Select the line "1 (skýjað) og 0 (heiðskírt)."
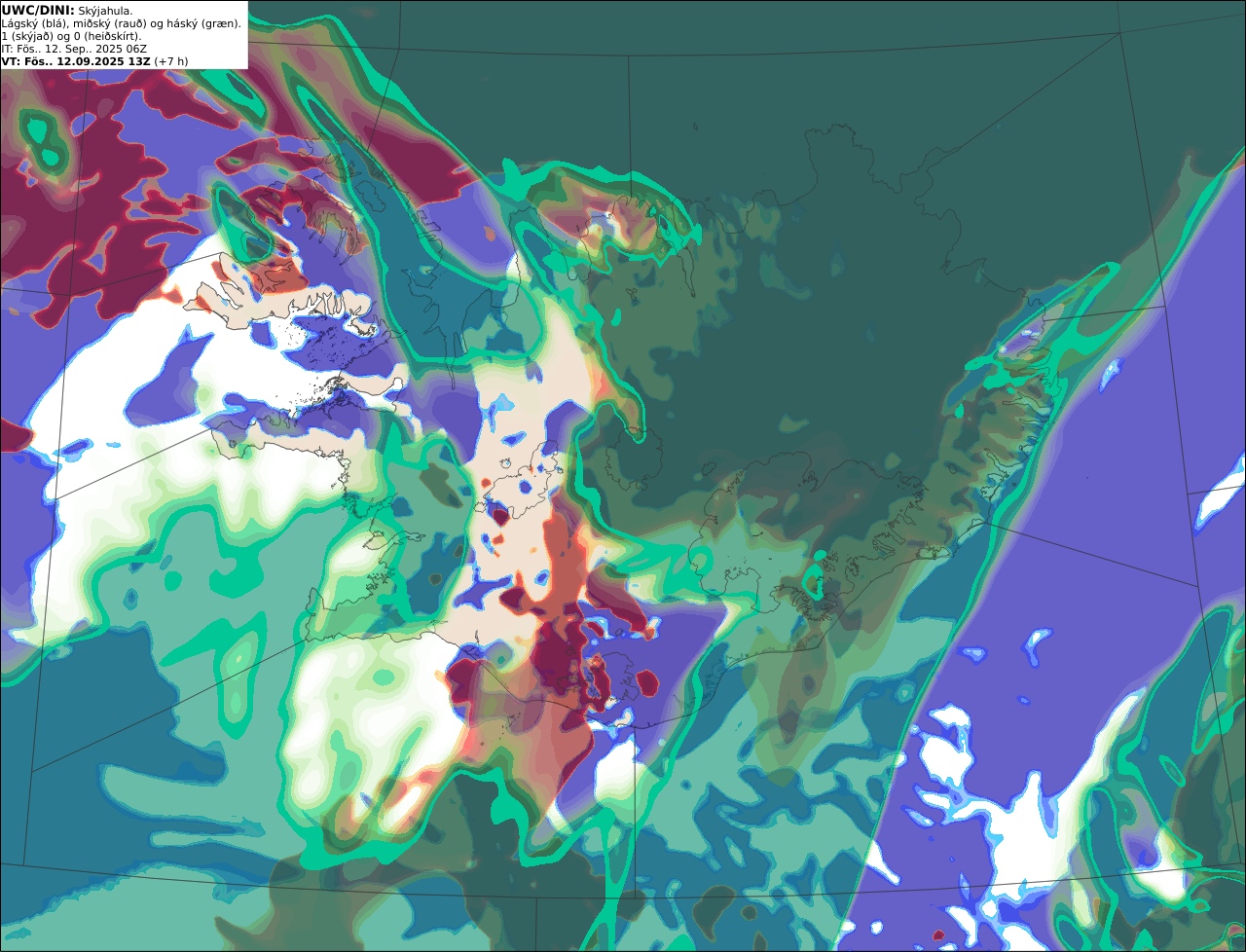 71,36
